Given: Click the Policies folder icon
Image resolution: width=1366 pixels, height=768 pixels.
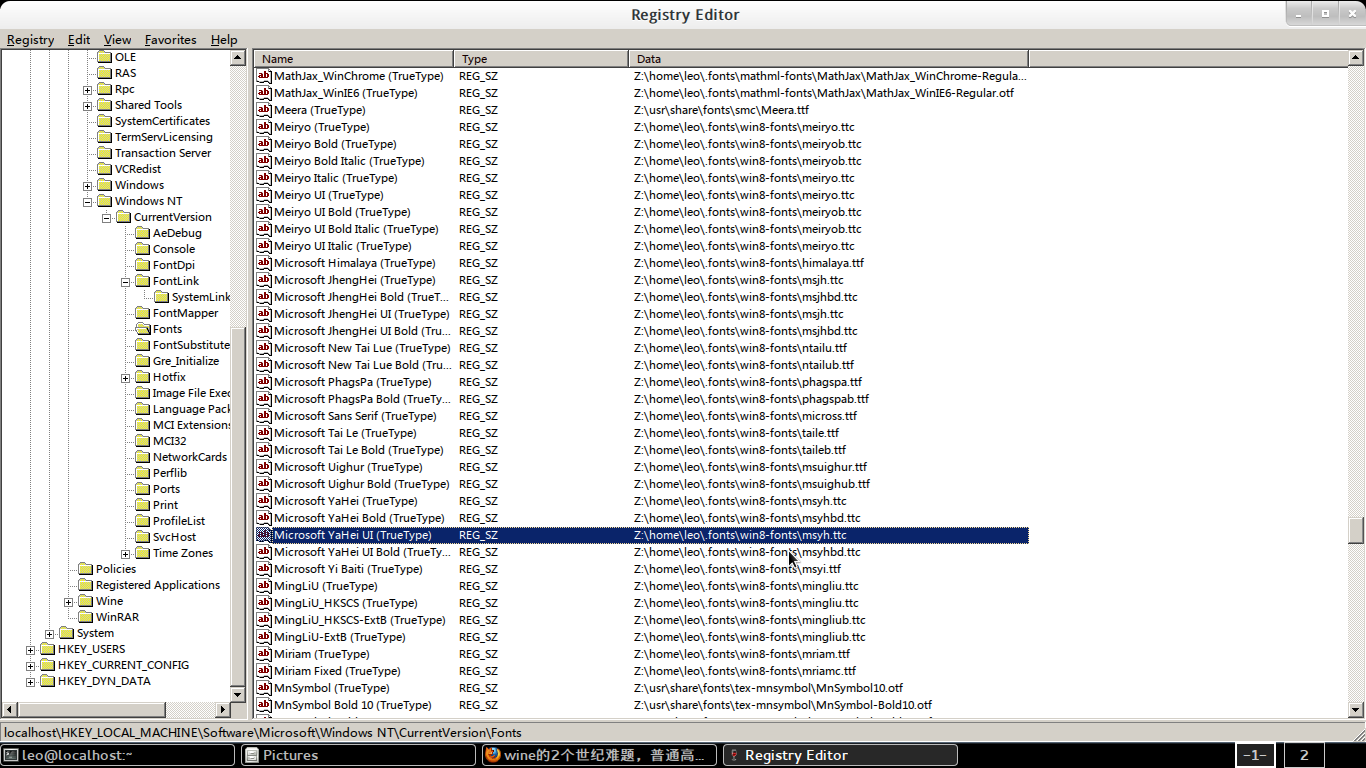Looking at the screenshot, I should (x=85, y=569).
